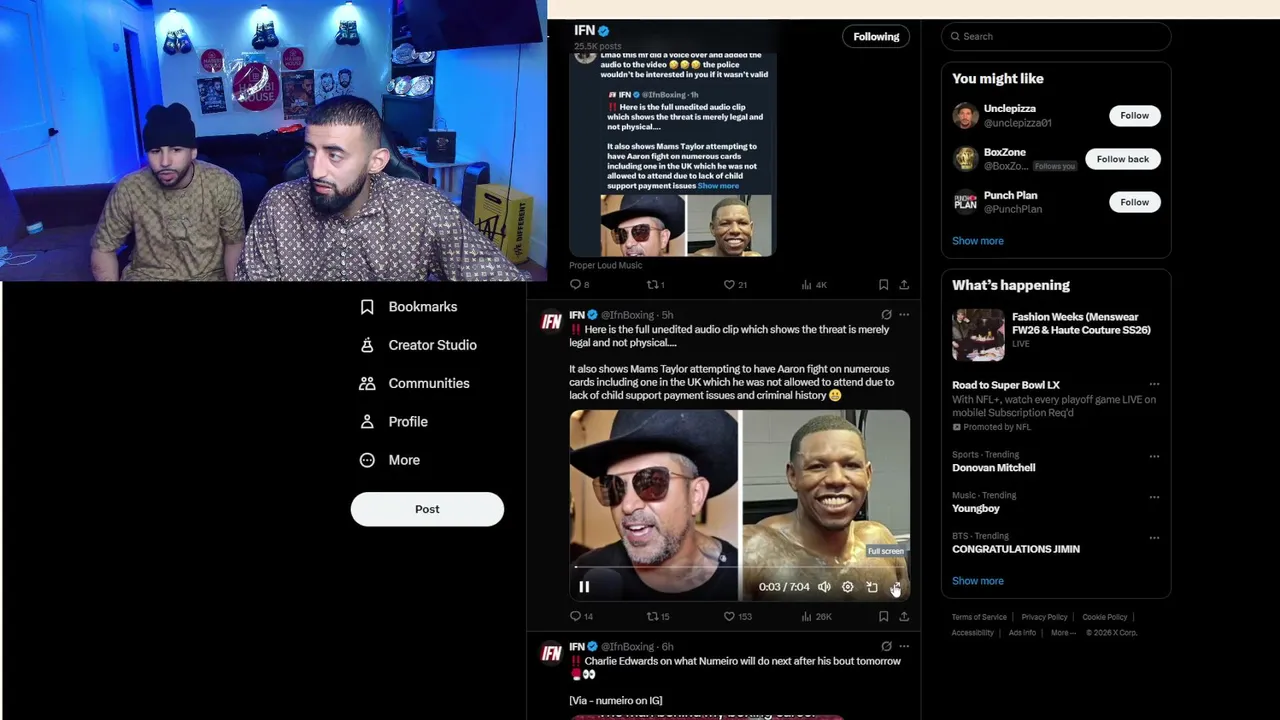Open @IfnBoxing handle on 6h post

629,647
